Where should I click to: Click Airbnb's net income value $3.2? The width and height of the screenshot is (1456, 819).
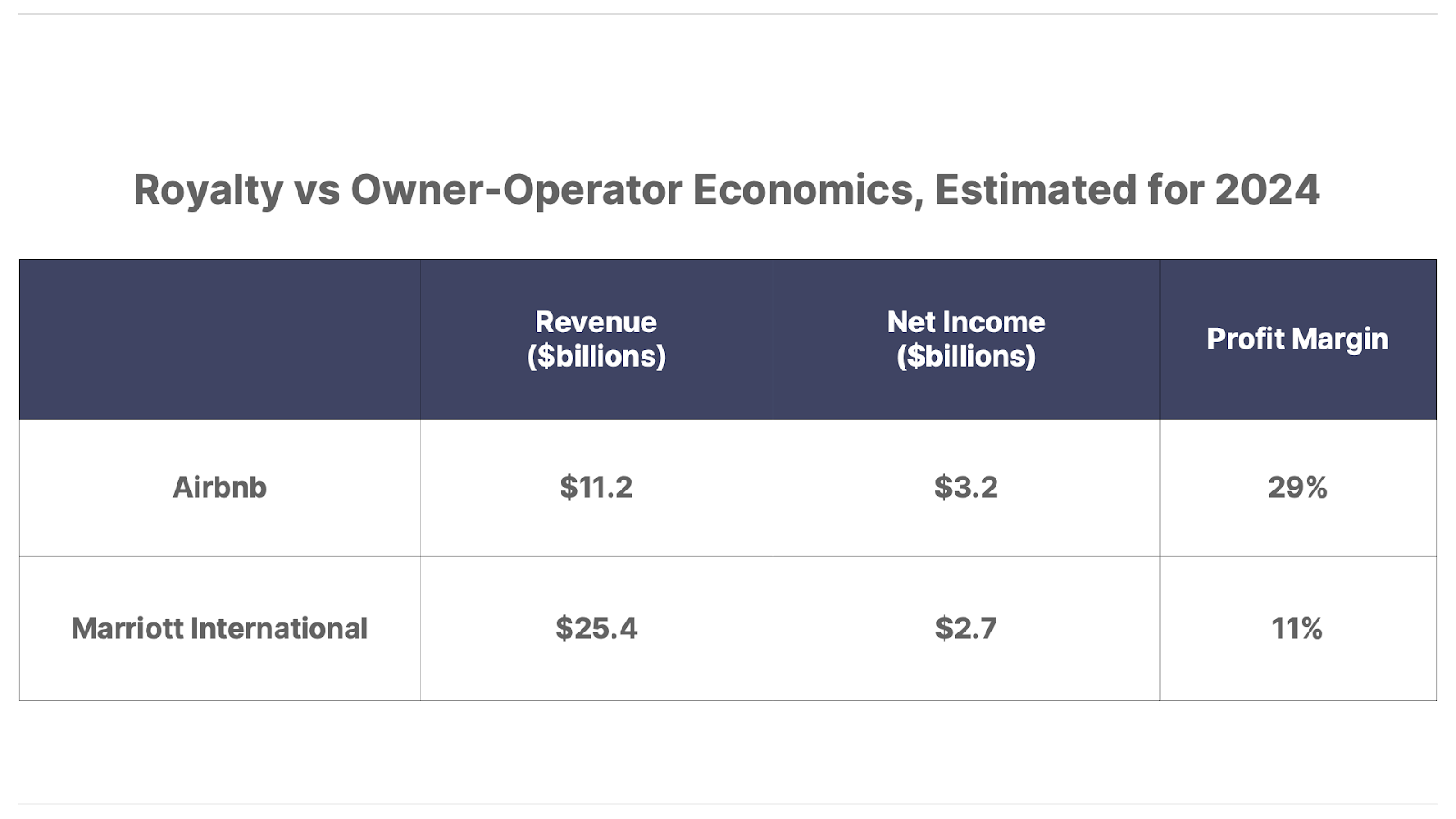966,488
